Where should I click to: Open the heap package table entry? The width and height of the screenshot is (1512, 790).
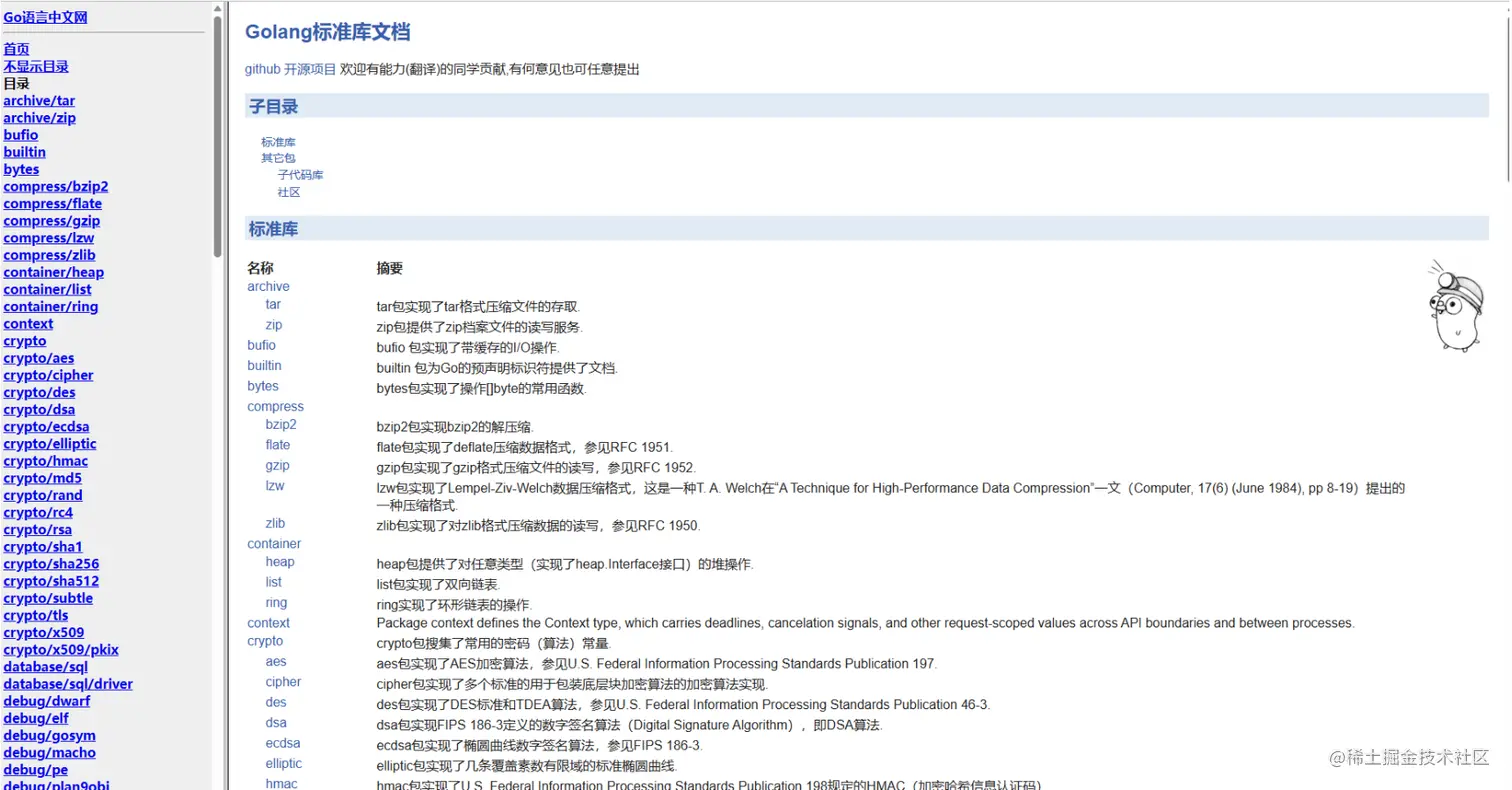(280, 561)
